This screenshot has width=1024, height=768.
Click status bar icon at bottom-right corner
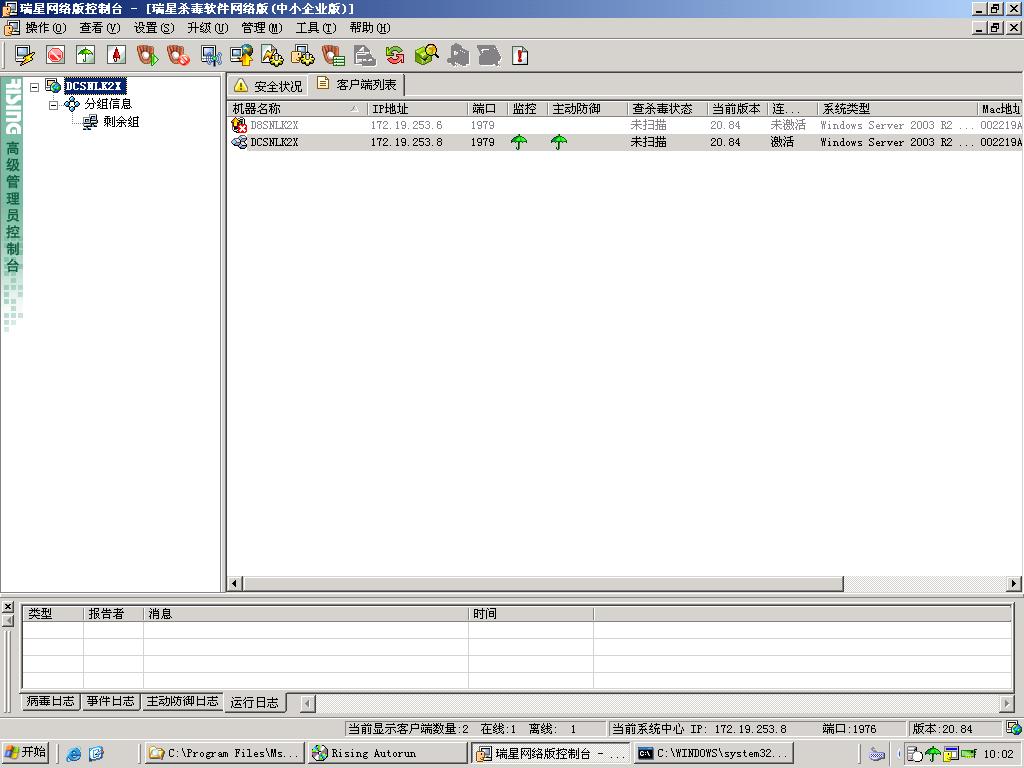pos(1014,728)
